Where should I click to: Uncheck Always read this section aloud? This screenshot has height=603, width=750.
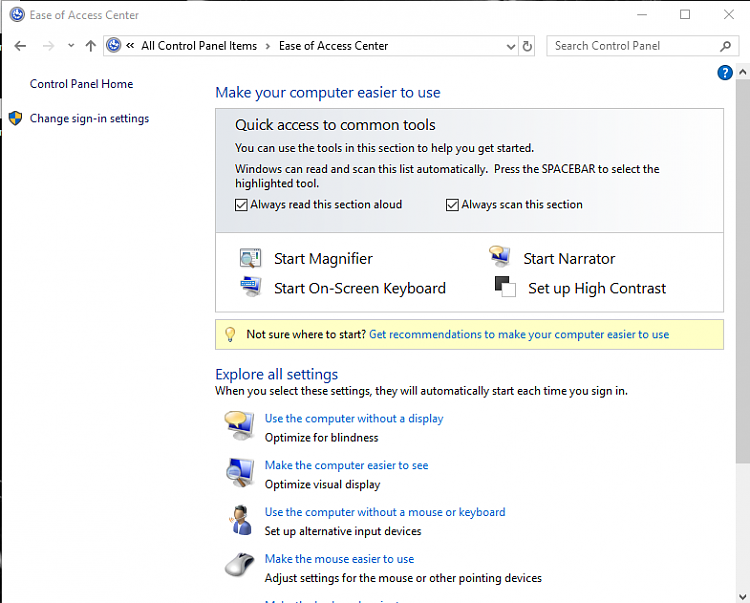pos(241,205)
